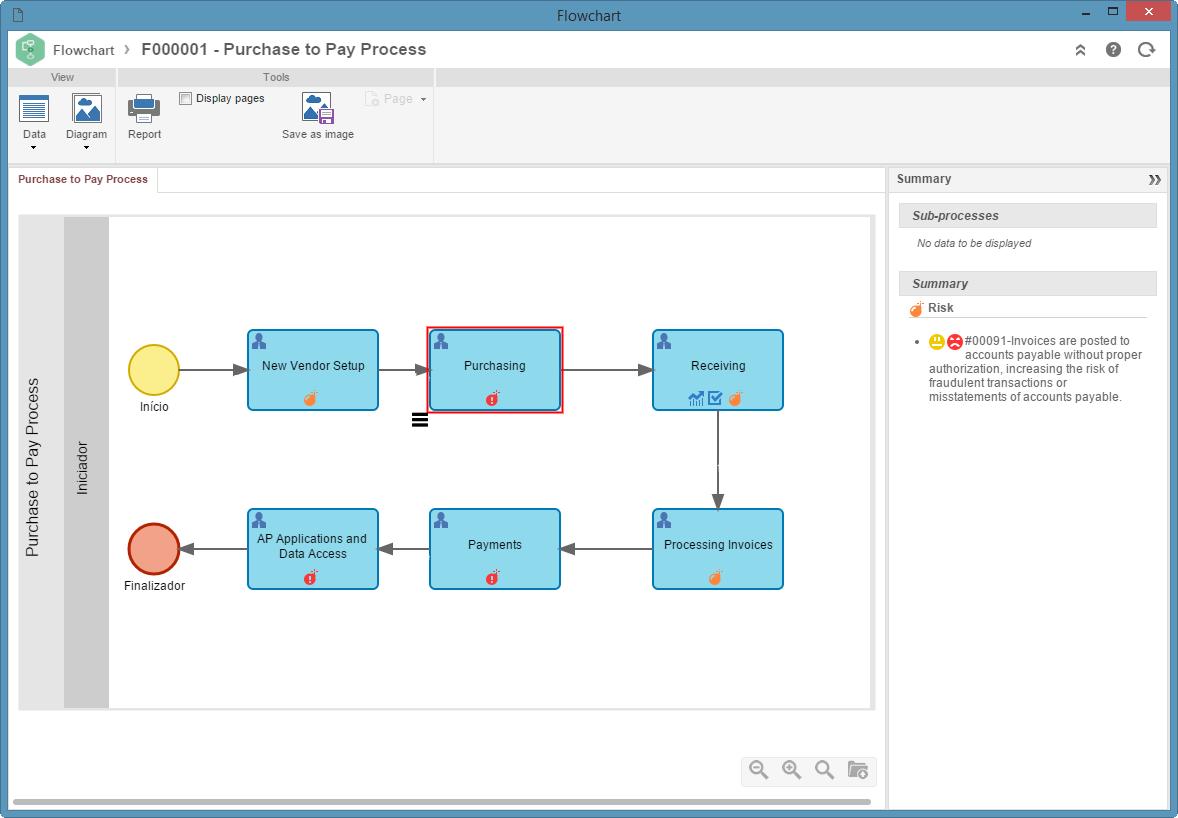This screenshot has width=1178, height=818.
Task: Select the Payments activity box
Action: [x=495, y=549]
